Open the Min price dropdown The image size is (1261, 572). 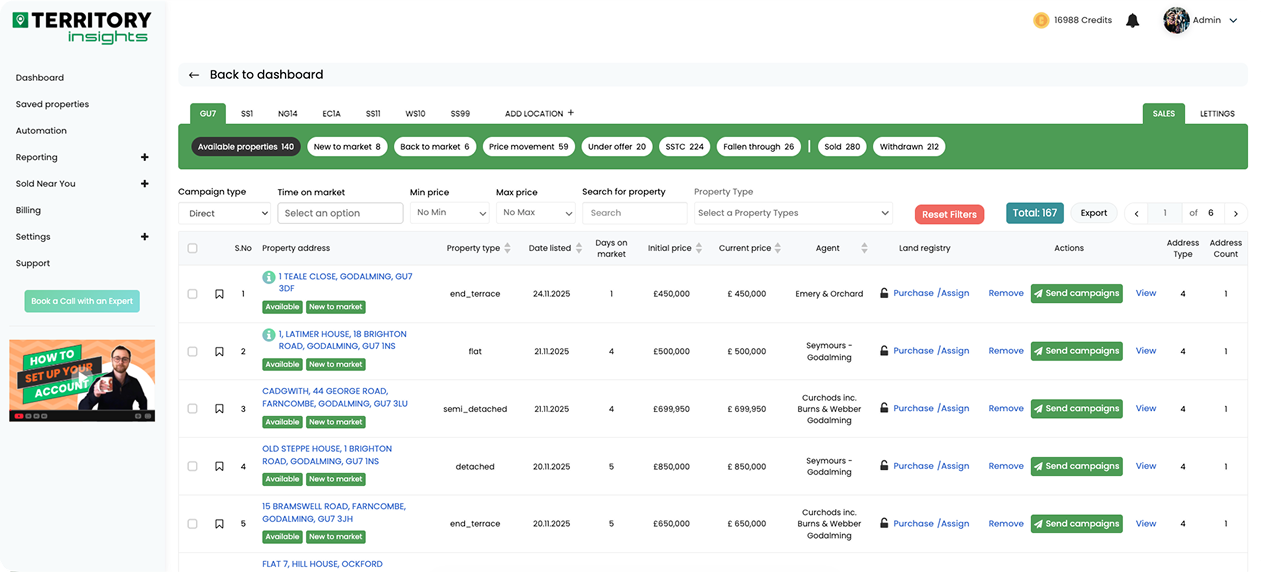pos(449,213)
